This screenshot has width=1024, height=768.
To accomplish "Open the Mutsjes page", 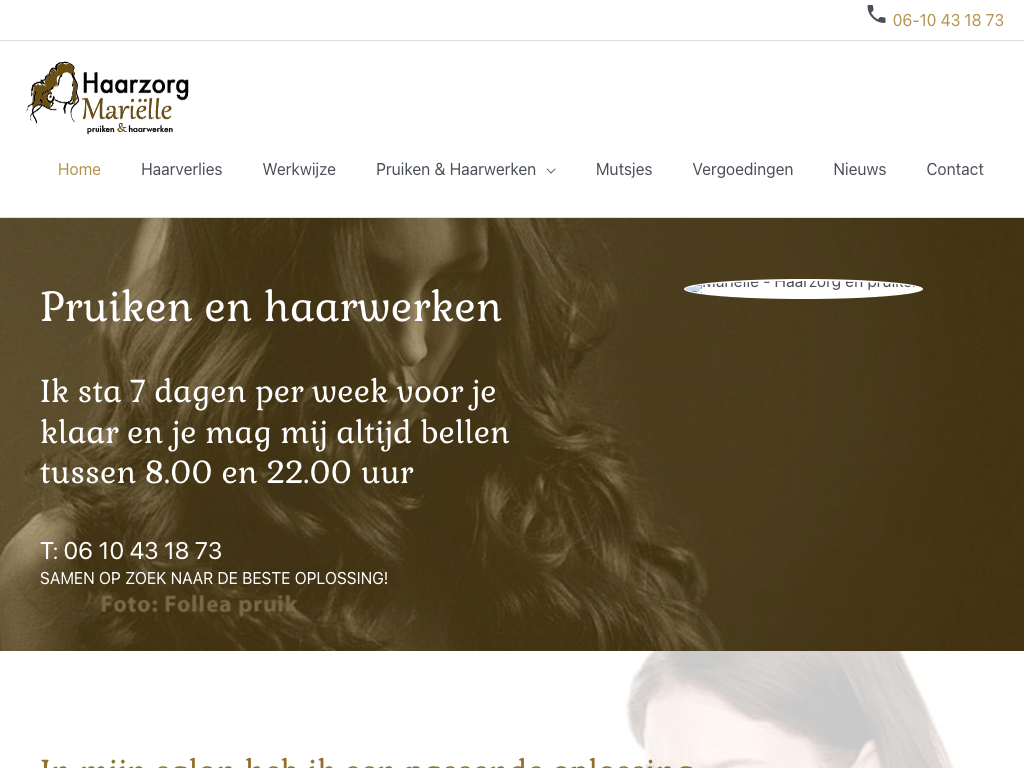I will click(624, 169).
